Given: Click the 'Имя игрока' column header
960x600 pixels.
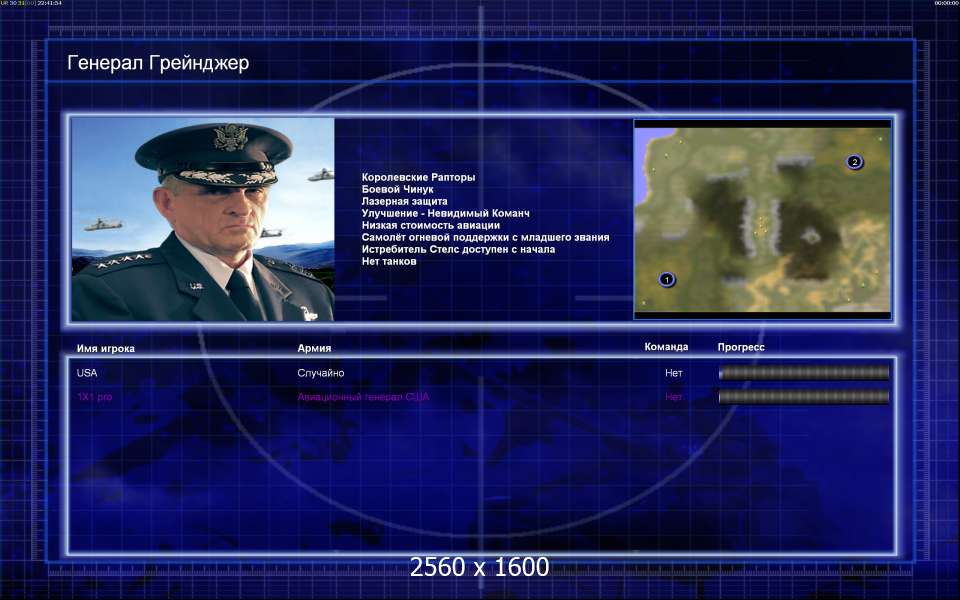Looking at the screenshot, I should pos(105,348).
